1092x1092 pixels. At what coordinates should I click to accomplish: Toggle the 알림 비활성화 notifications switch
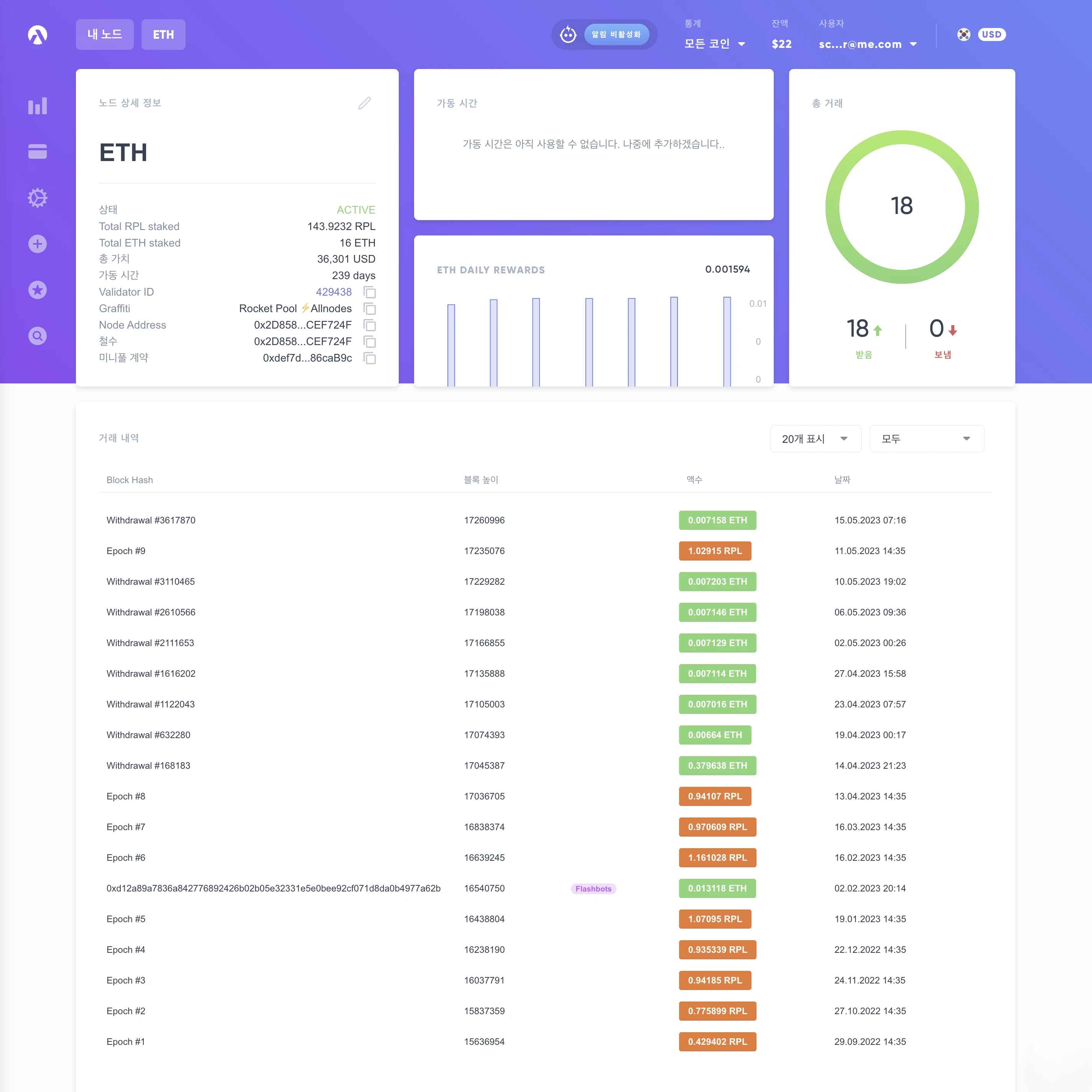(x=616, y=35)
